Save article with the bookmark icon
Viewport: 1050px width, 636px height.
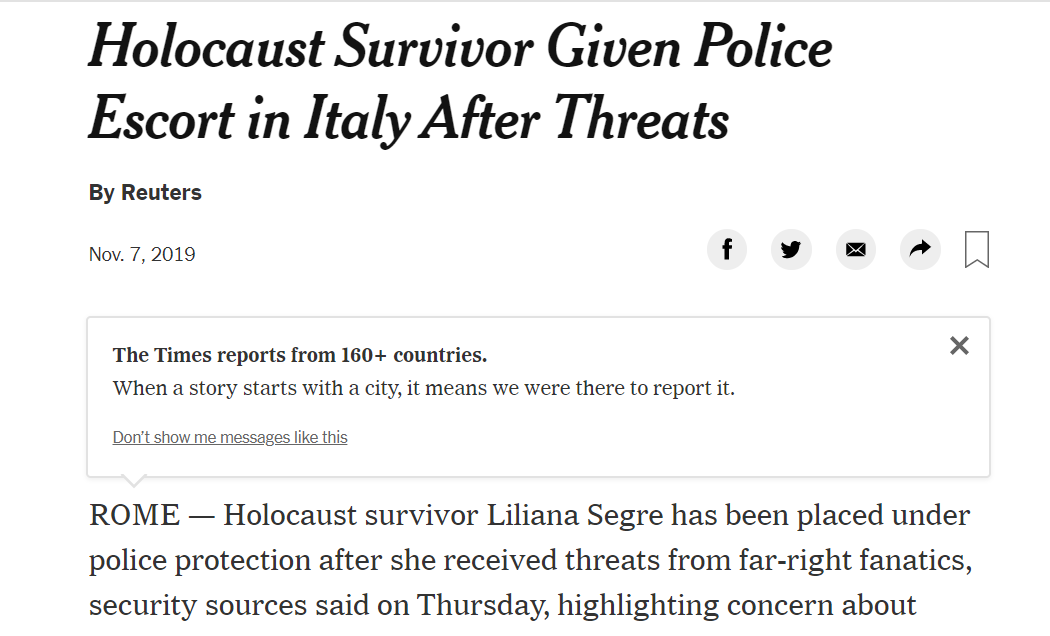(976, 250)
